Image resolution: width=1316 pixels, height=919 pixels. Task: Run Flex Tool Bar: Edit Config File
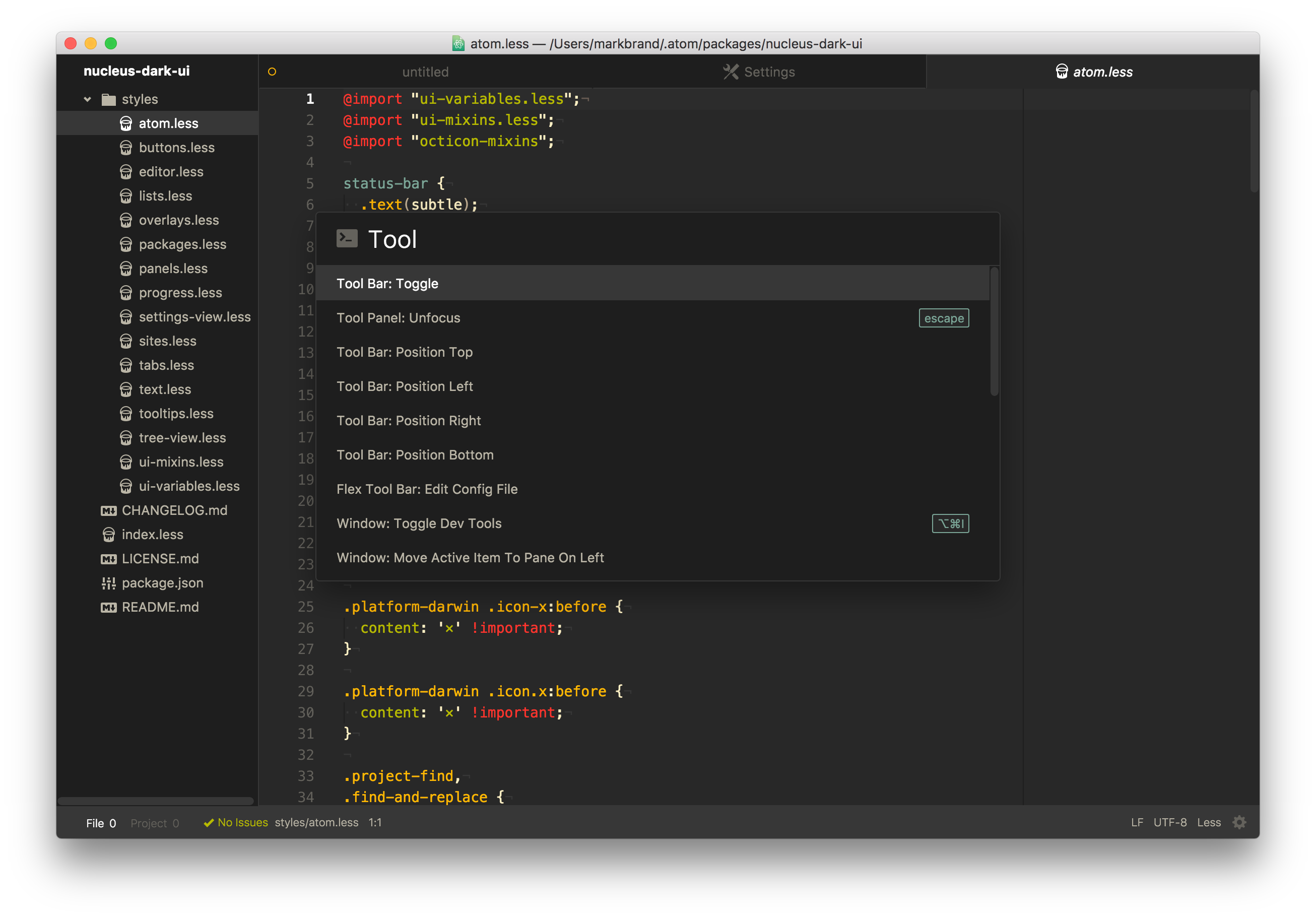coord(652,489)
